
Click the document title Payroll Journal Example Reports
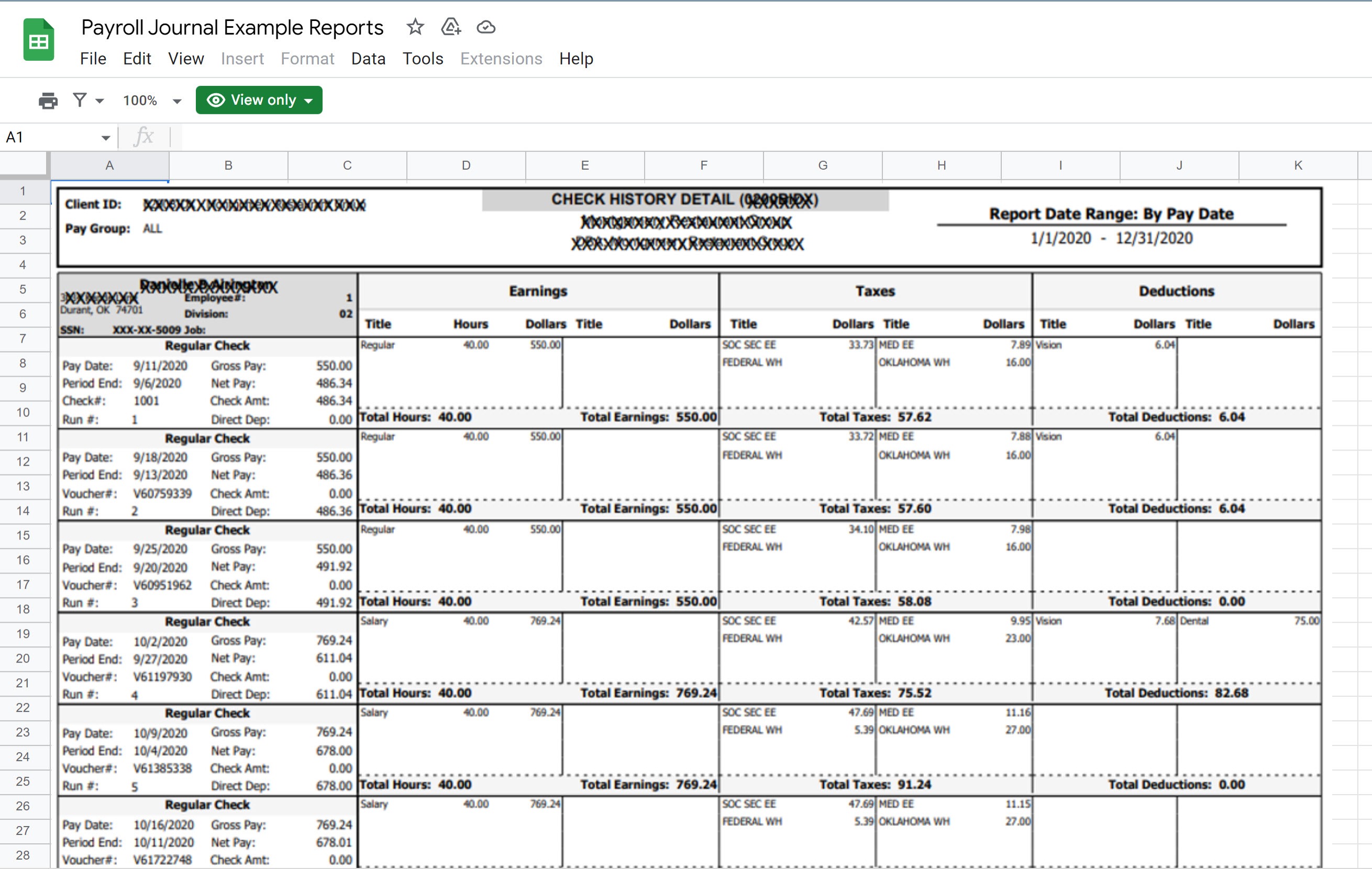(x=232, y=27)
